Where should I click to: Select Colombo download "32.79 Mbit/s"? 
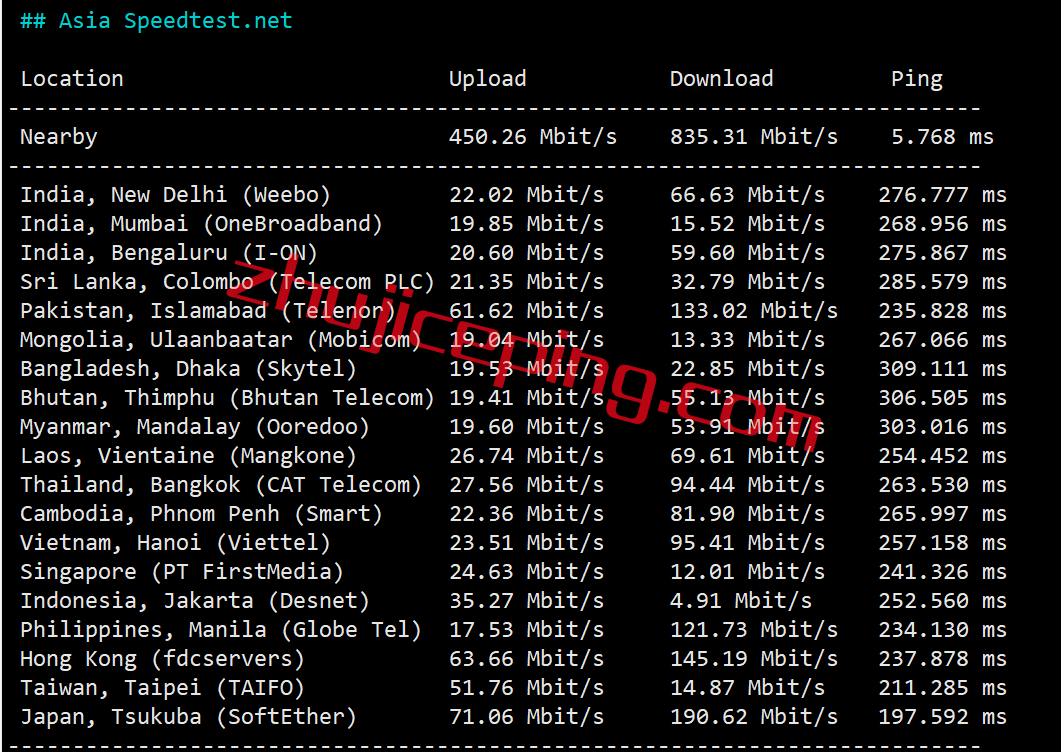click(748, 282)
